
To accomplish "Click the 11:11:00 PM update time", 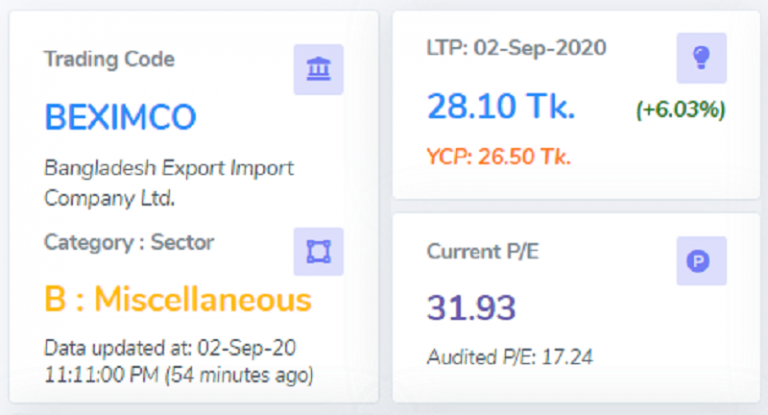I will coord(100,376).
